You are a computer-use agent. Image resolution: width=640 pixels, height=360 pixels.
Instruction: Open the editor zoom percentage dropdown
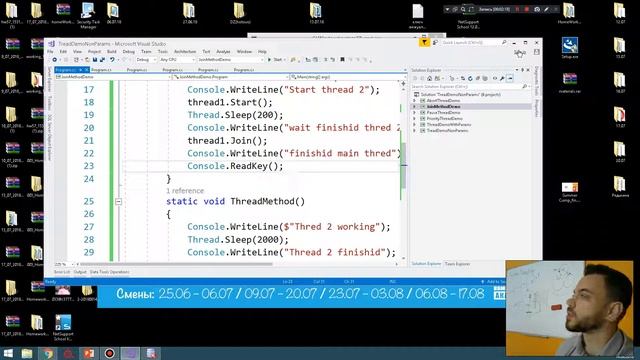click(x=64, y=264)
